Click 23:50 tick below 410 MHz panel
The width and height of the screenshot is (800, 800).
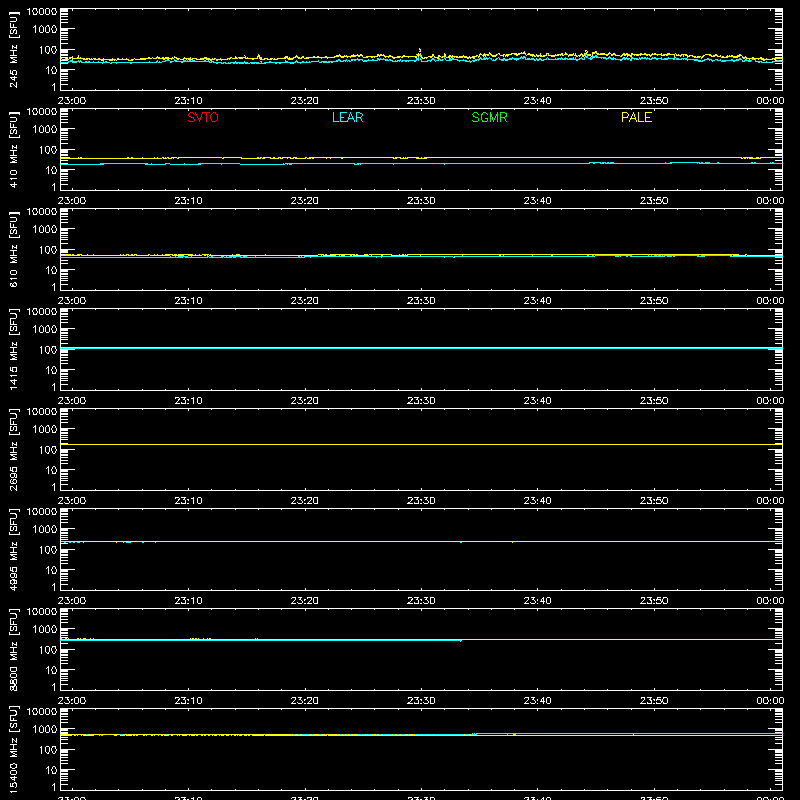(x=654, y=201)
